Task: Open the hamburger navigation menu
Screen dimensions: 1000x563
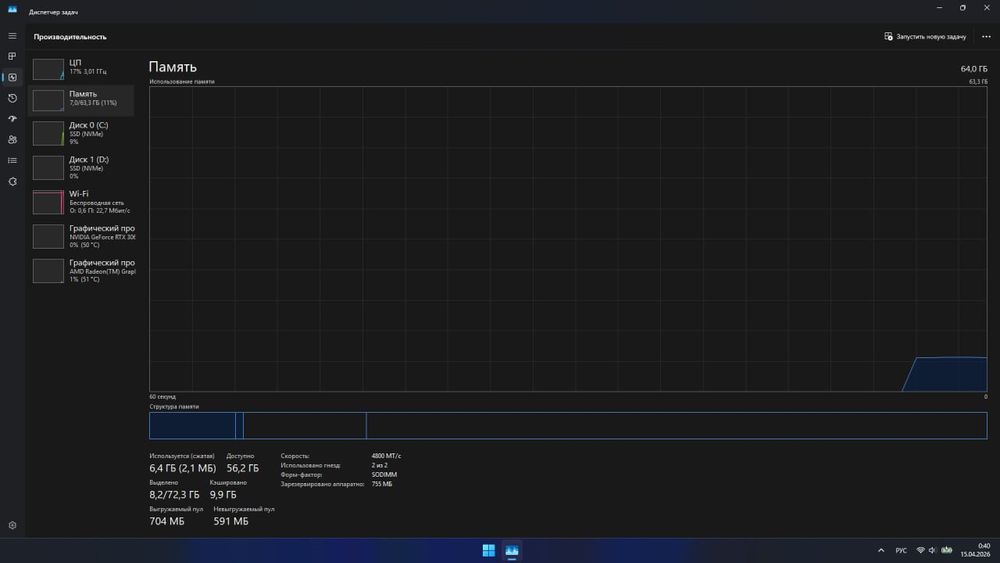Action: (12, 36)
